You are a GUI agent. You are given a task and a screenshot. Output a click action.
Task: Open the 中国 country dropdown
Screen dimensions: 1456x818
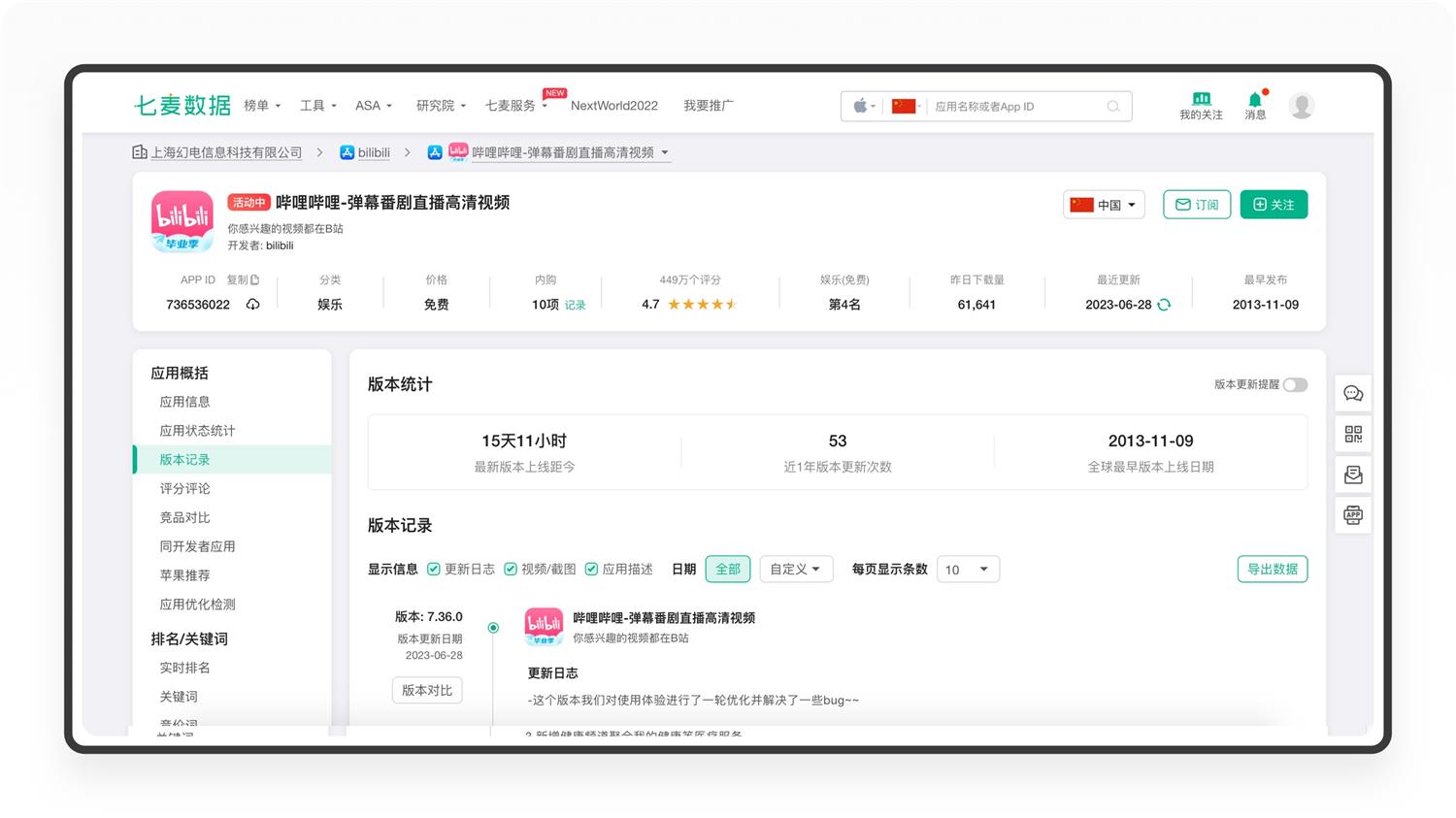[1105, 205]
